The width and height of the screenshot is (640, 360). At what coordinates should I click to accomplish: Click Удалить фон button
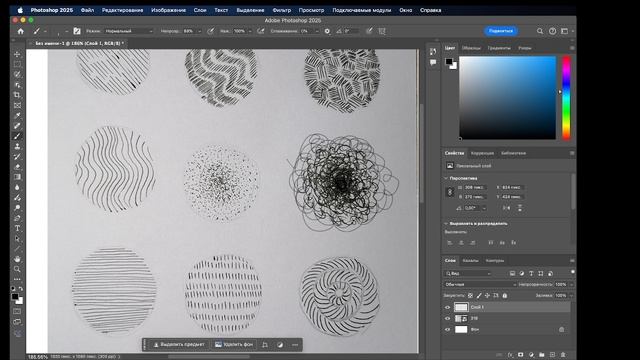click(234, 344)
